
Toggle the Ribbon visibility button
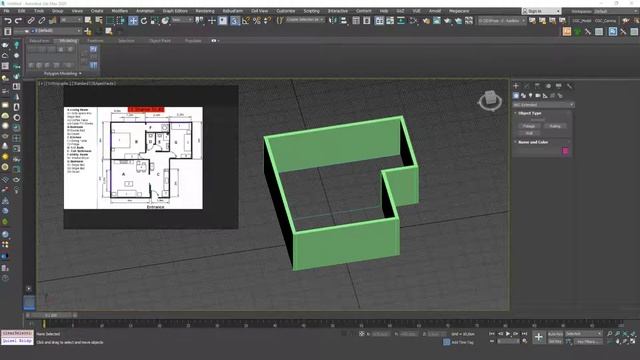(x=379, y=20)
